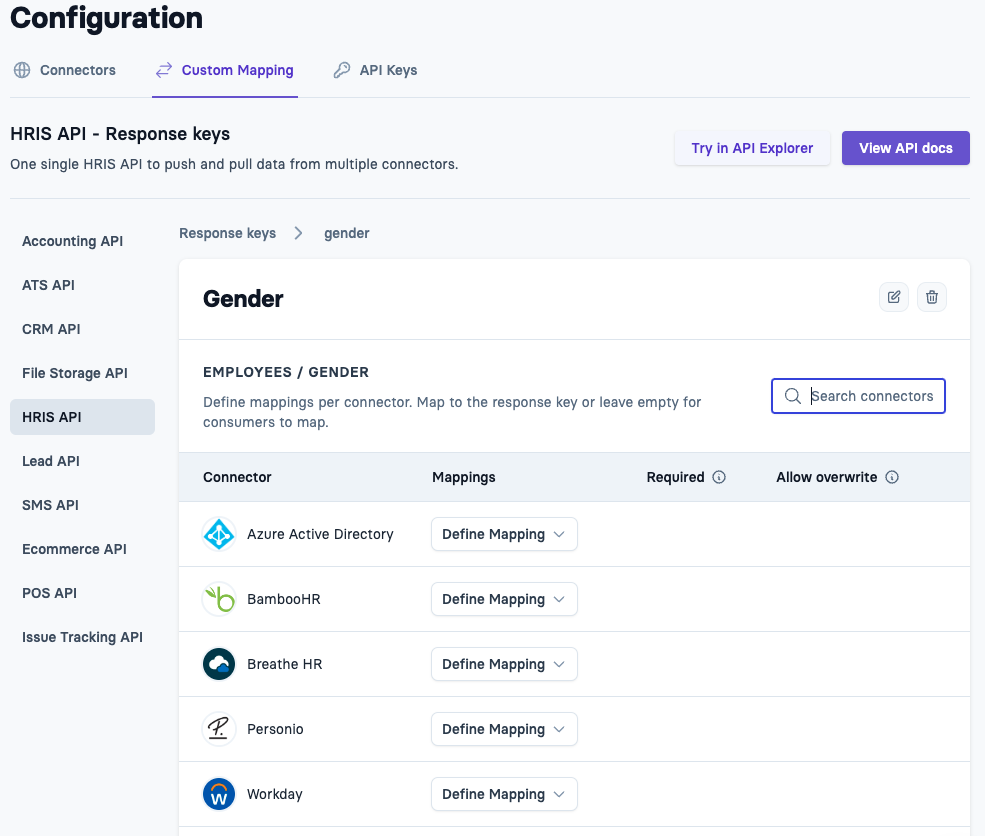Click the breadcrumb chevron separator
The width and height of the screenshot is (985, 836).
tap(298, 233)
